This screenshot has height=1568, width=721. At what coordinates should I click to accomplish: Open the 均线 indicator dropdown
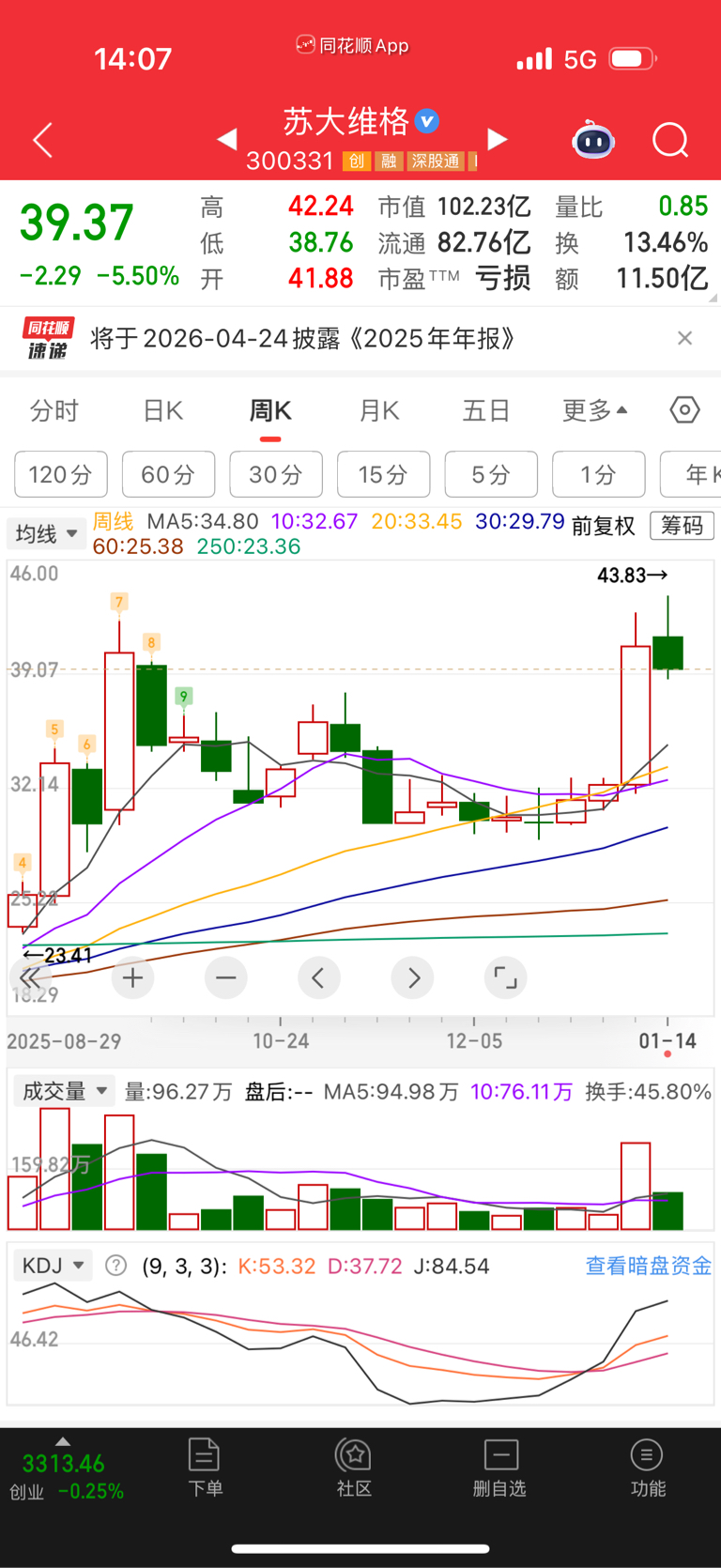pos(46,534)
